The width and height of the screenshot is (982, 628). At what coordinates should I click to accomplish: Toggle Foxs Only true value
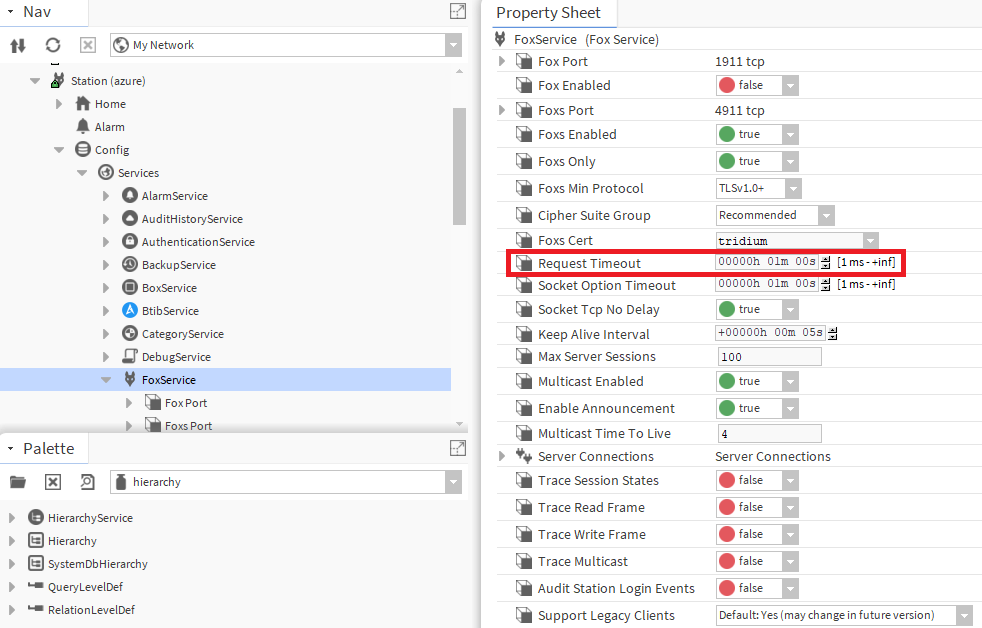(757, 162)
